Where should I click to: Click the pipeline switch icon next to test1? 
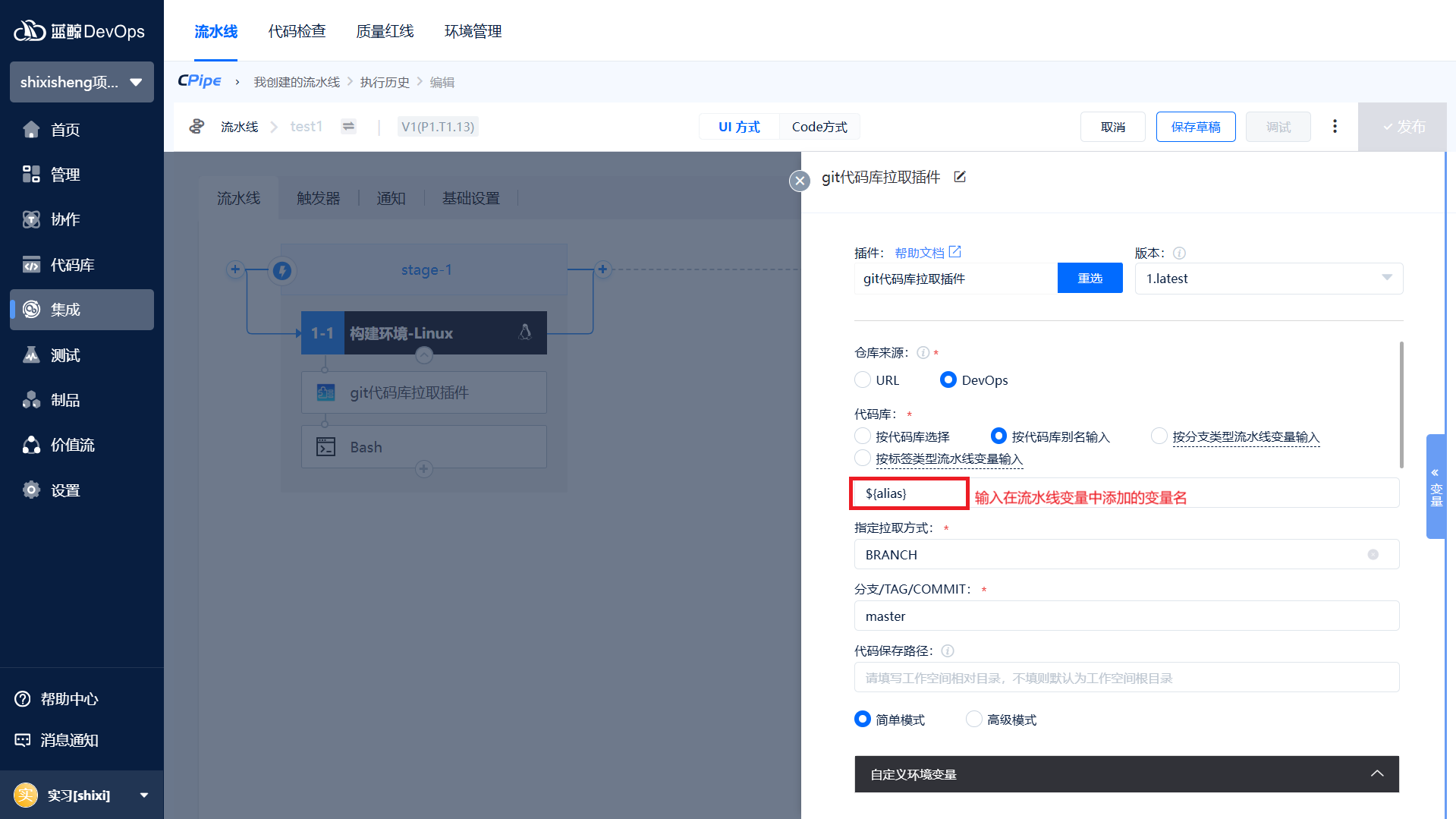(x=348, y=127)
